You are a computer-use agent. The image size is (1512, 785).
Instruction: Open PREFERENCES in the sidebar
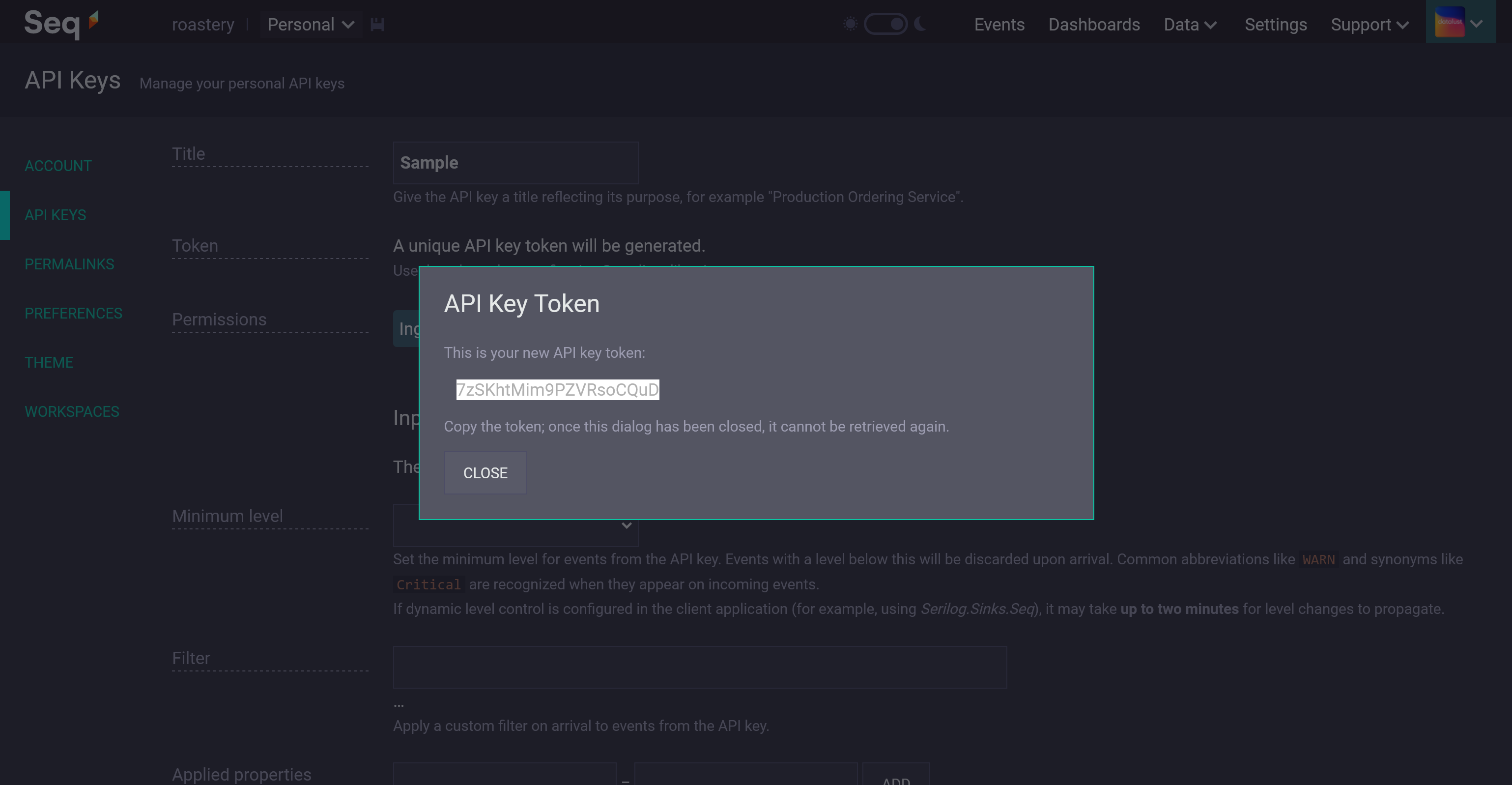pos(73,314)
